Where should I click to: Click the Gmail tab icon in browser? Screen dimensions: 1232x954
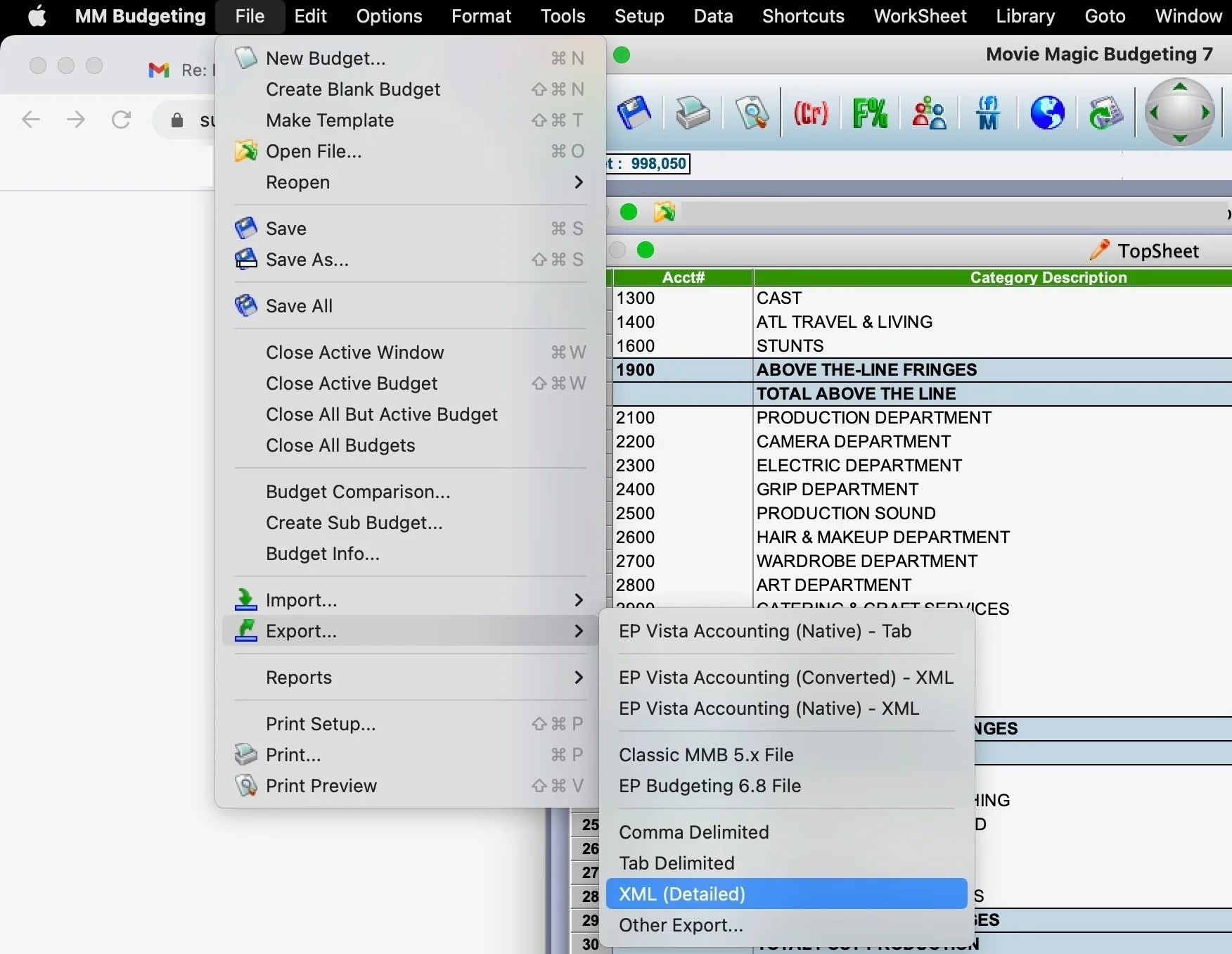(x=159, y=70)
